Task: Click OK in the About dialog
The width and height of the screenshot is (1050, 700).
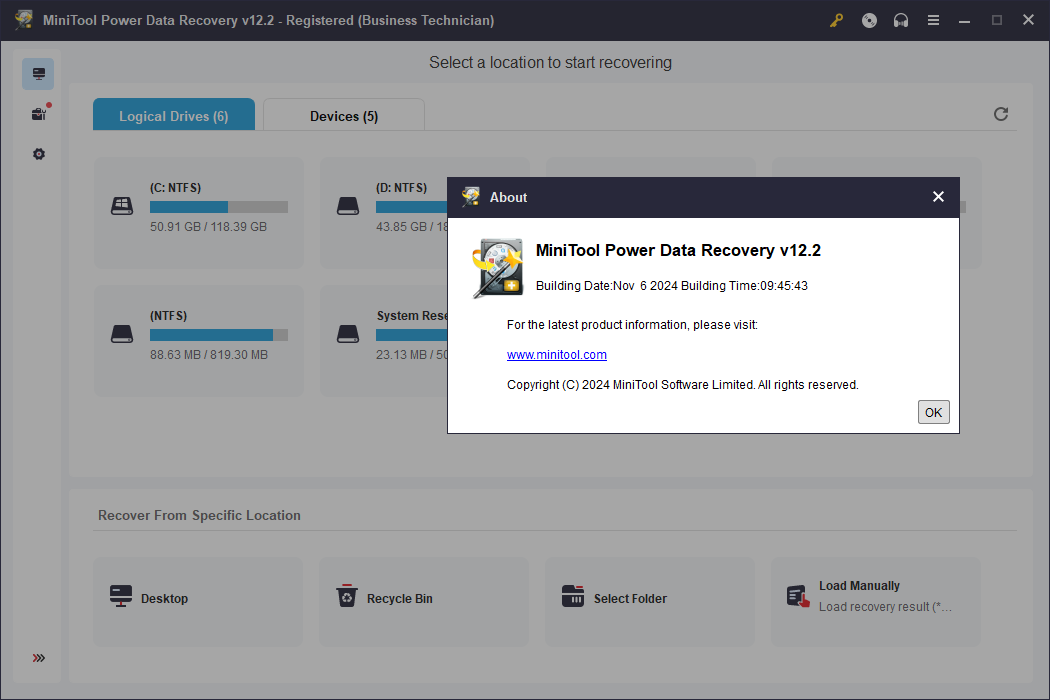Action: pyautogui.click(x=933, y=413)
